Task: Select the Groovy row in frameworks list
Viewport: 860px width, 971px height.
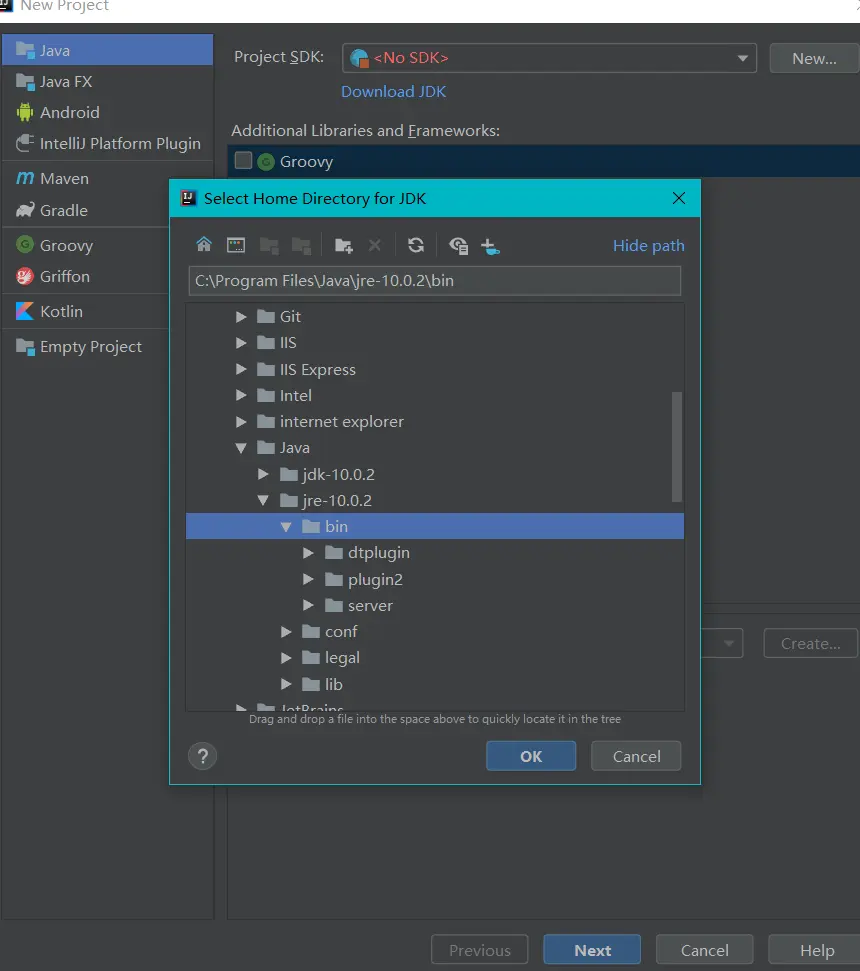Action: point(544,161)
